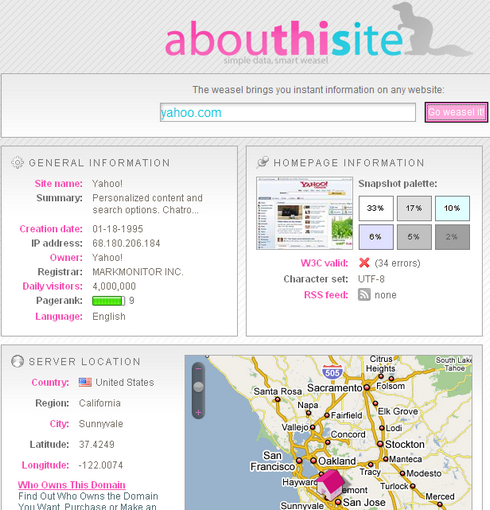Screen dimensions: 490x510
Task: Click the RSS feed icon
Action: click(364, 295)
